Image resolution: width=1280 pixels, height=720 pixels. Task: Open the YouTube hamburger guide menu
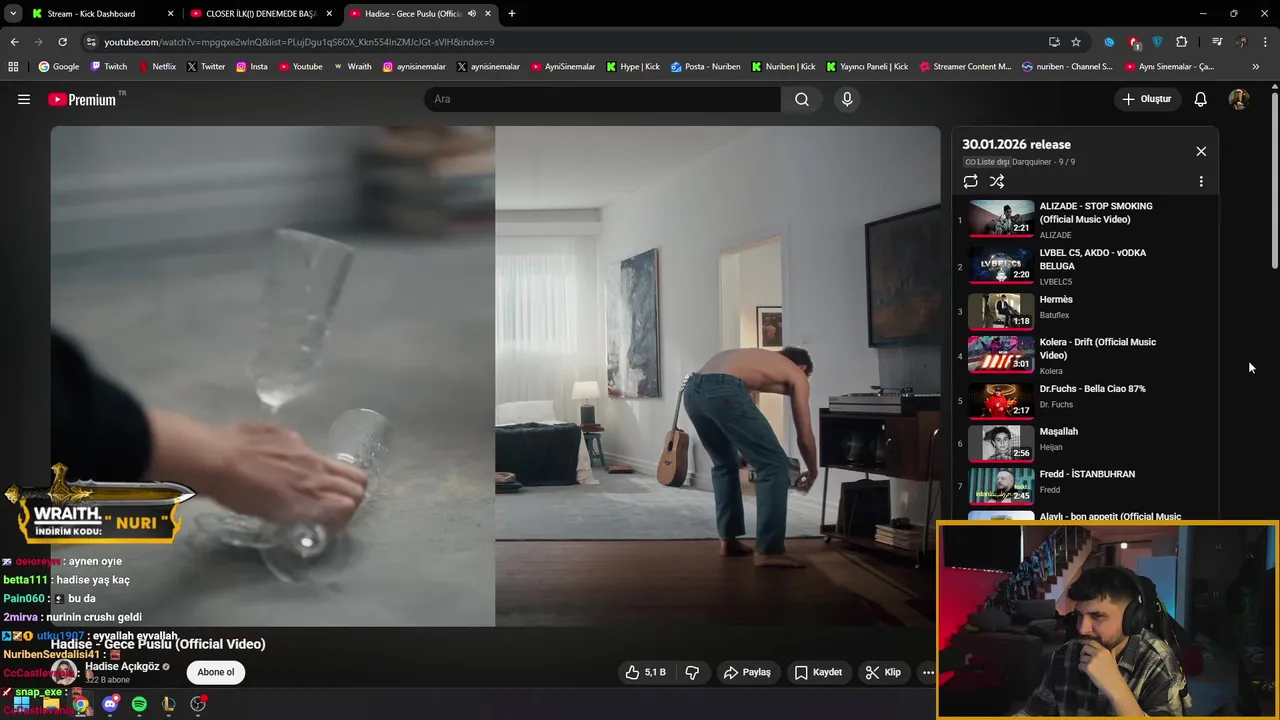[24, 99]
